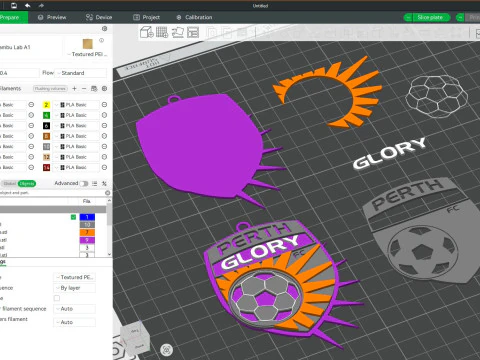This screenshot has width=480, height=360.
Task: Edit filament 12 preset via its circle icon
Action: point(104,157)
